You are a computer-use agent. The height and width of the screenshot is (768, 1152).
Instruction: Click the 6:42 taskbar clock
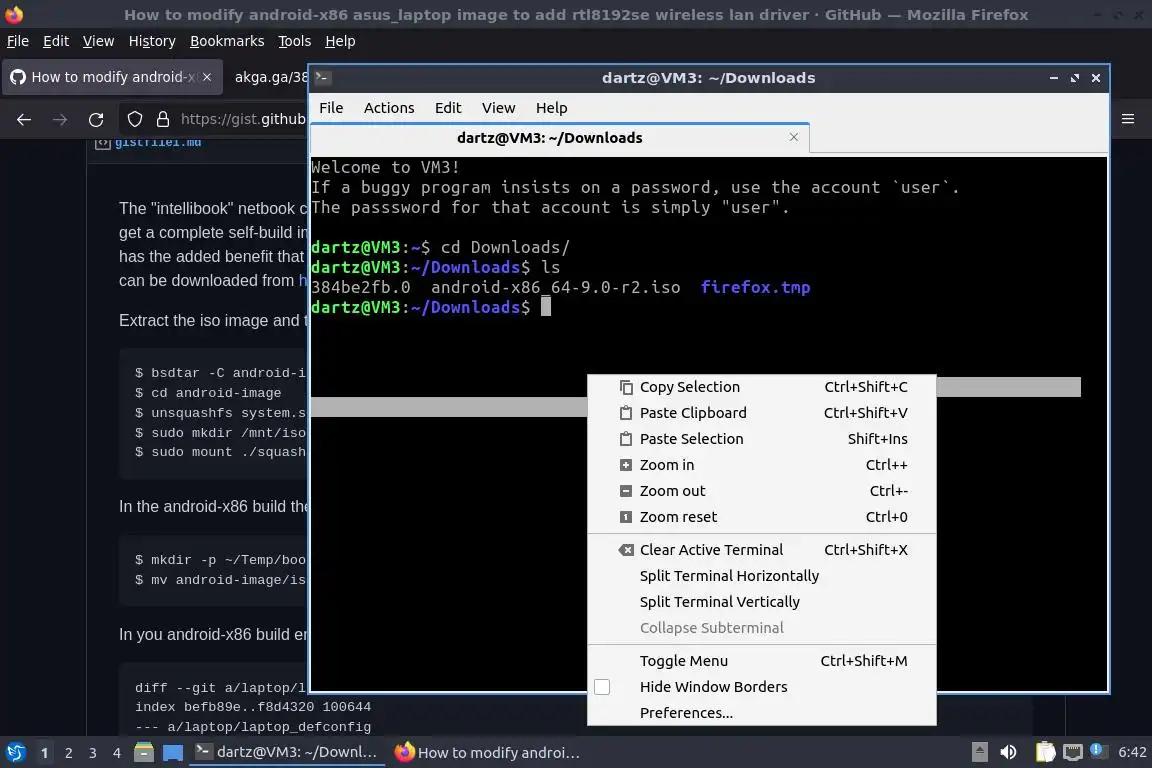point(1131,753)
